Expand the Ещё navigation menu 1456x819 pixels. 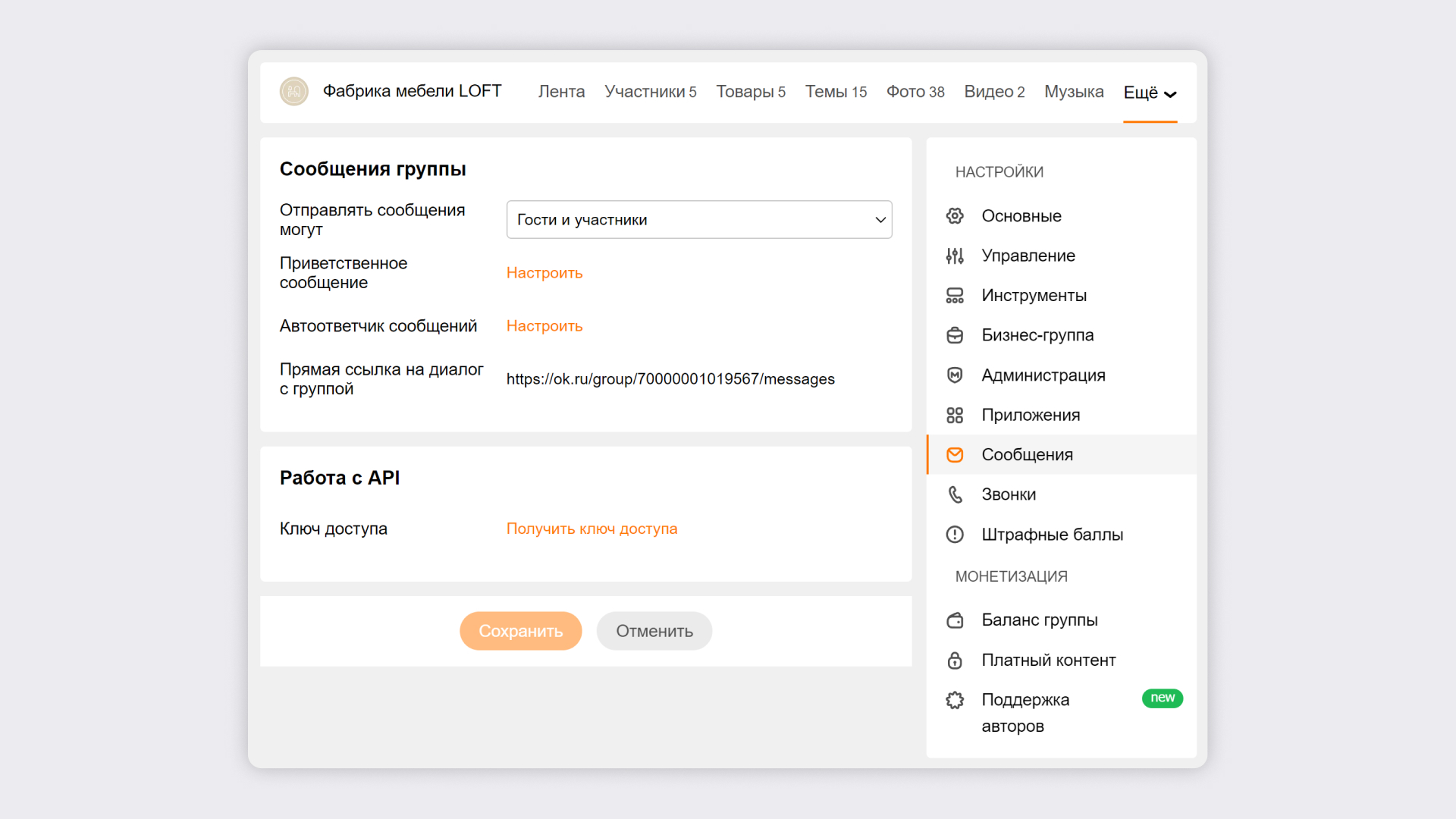click(1148, 91)
